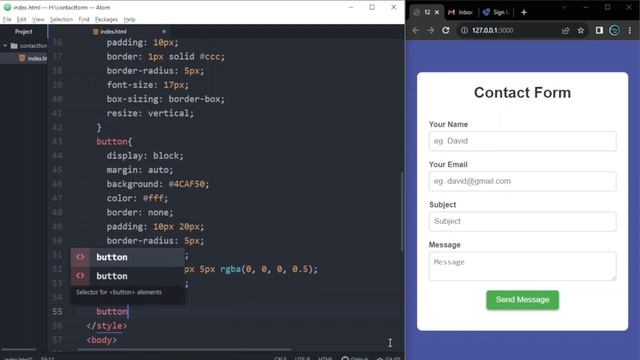The height and width of the screenshot is (360, 640).
Task: Click the browser address bar URL
Action: [493, 30]
